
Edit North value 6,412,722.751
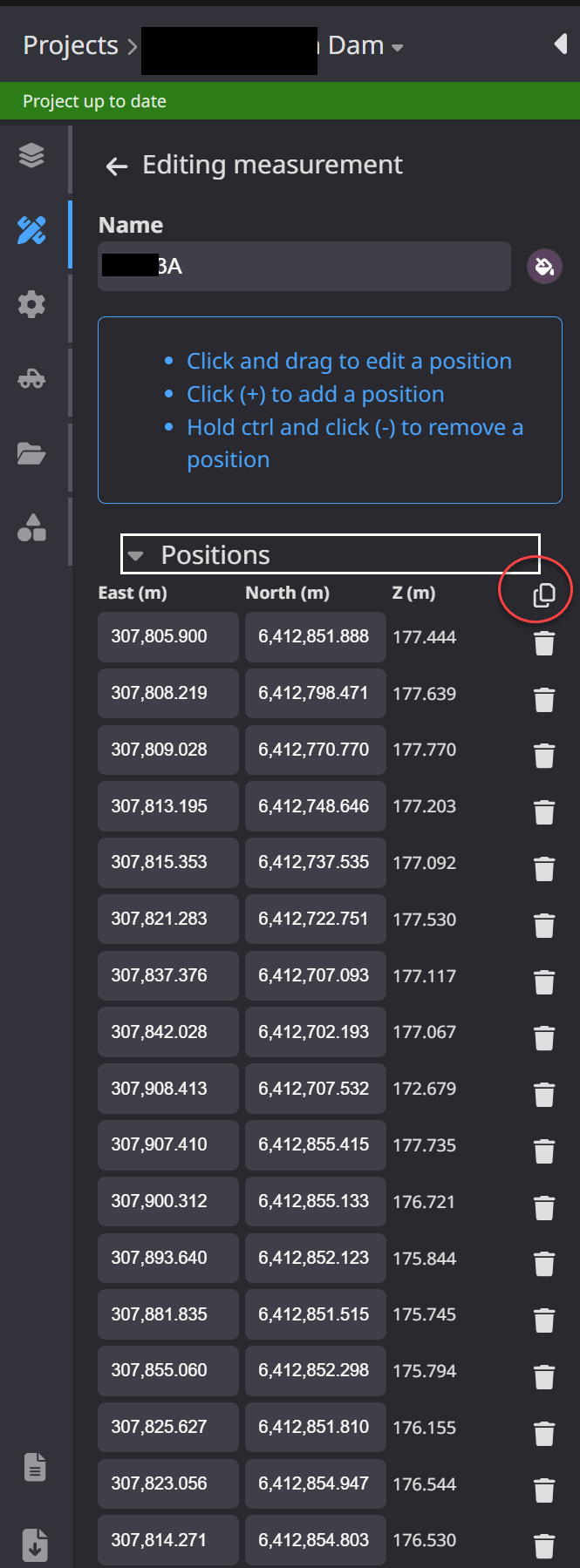point(315,919)
